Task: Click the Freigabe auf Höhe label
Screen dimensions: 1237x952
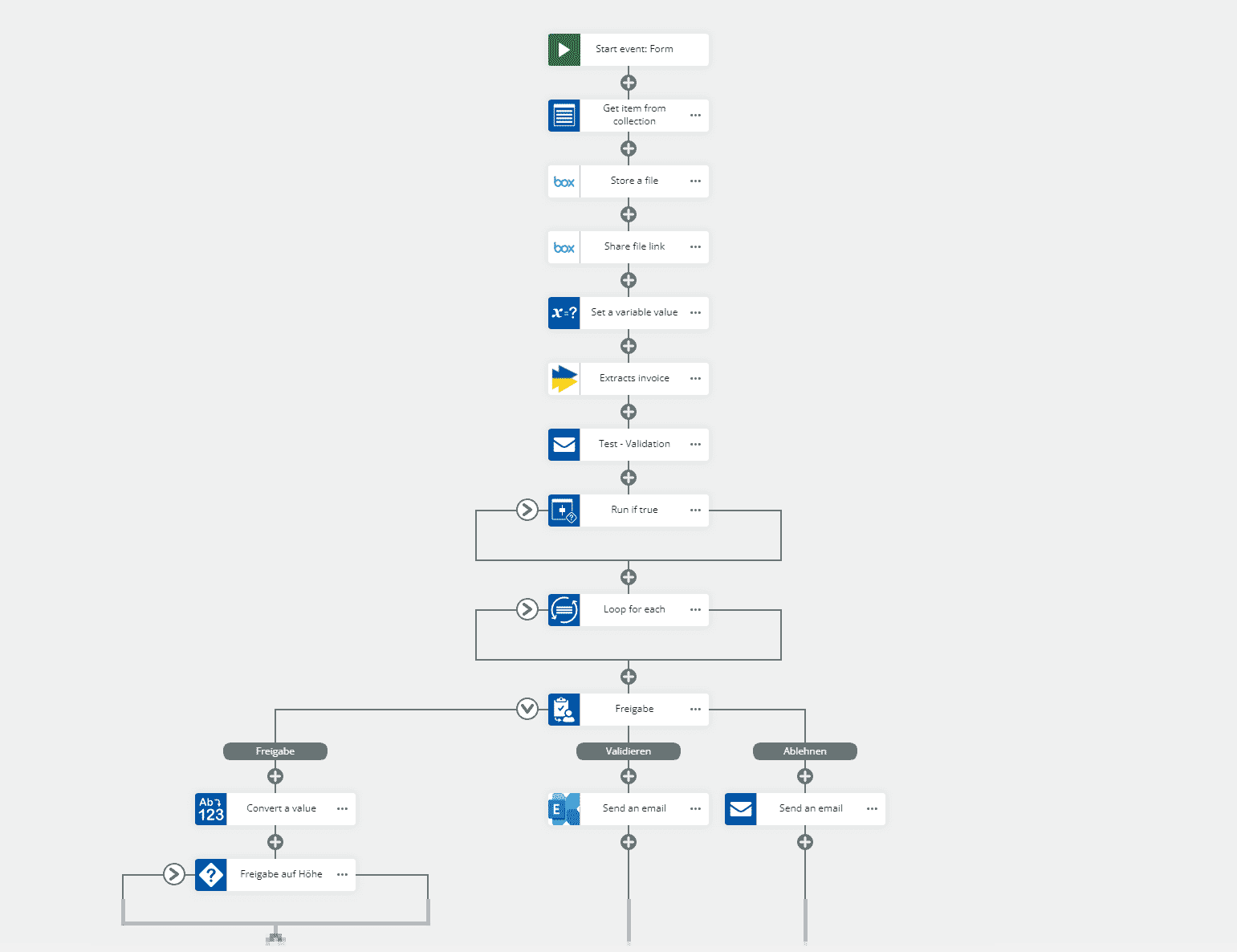Action: click(x=281, y=874)
